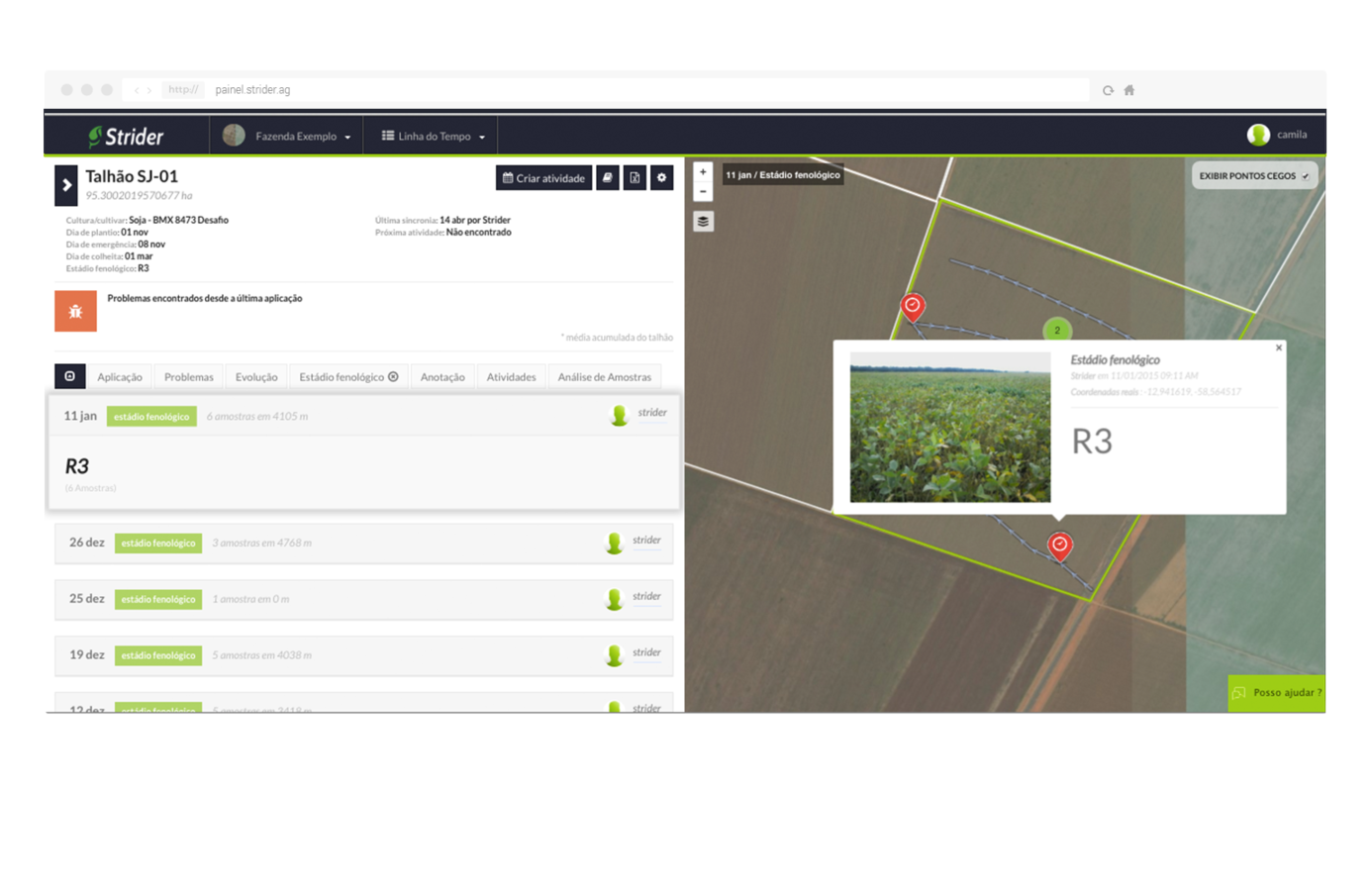Switch to the Anotação tab

[442, 377]
